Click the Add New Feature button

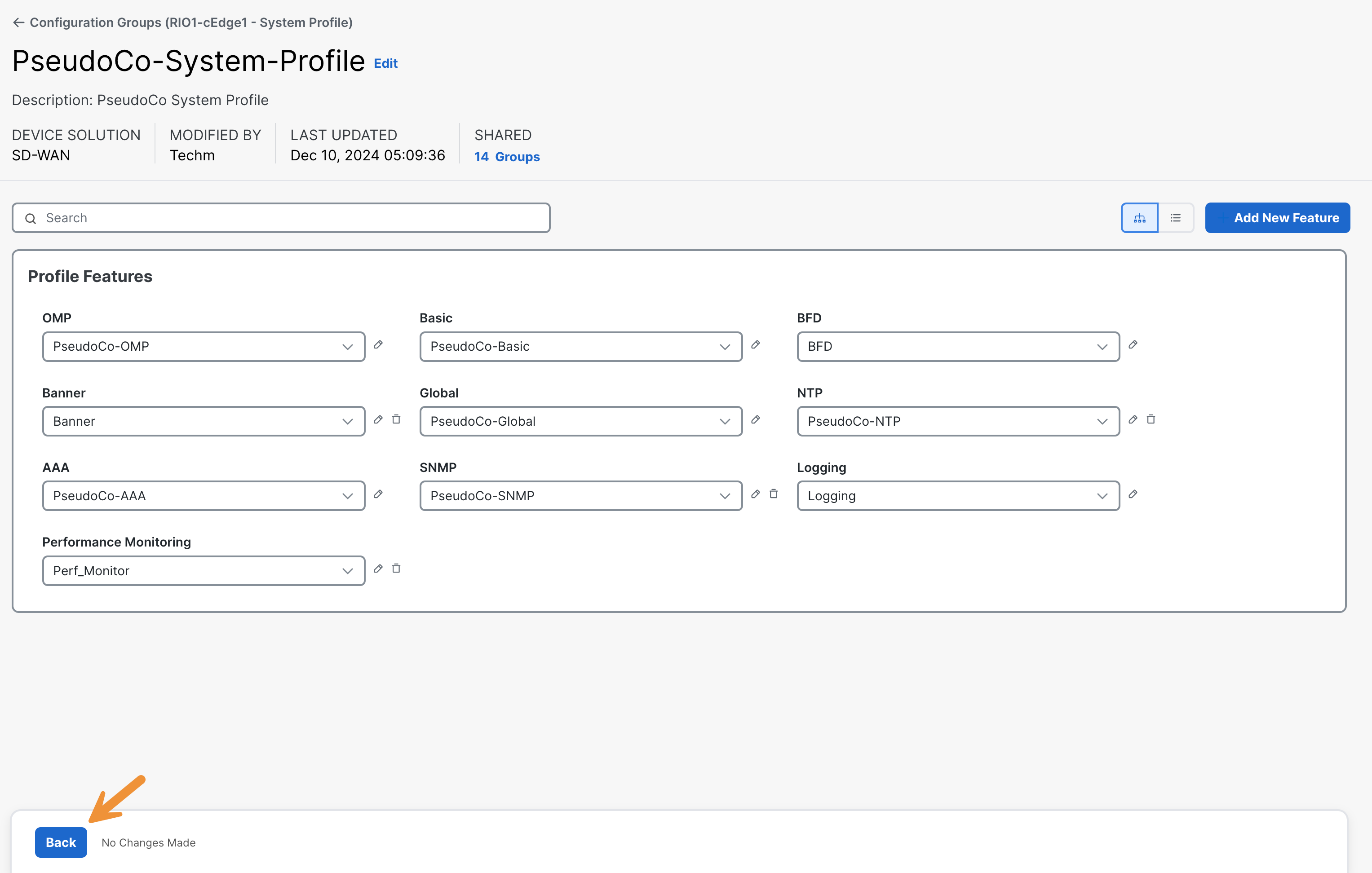tap(1277, 218)
